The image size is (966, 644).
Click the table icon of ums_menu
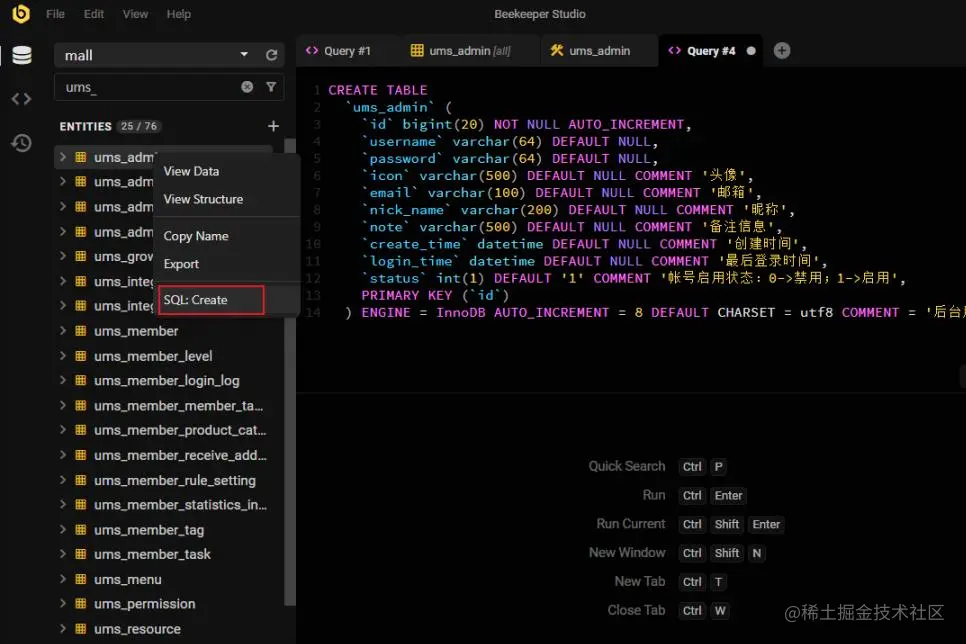point(81,579)
